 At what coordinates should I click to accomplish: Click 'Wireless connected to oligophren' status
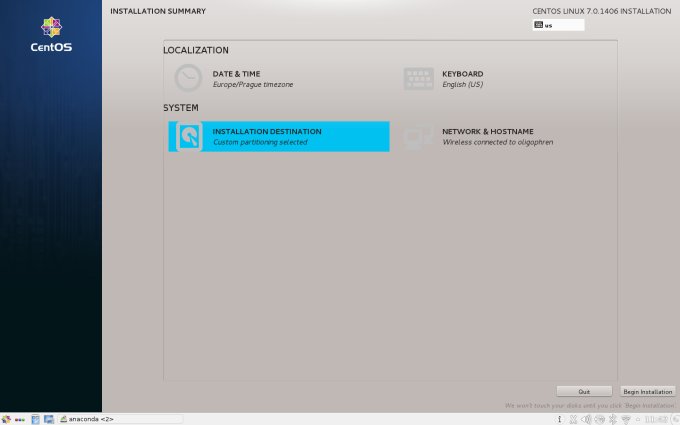497,142
